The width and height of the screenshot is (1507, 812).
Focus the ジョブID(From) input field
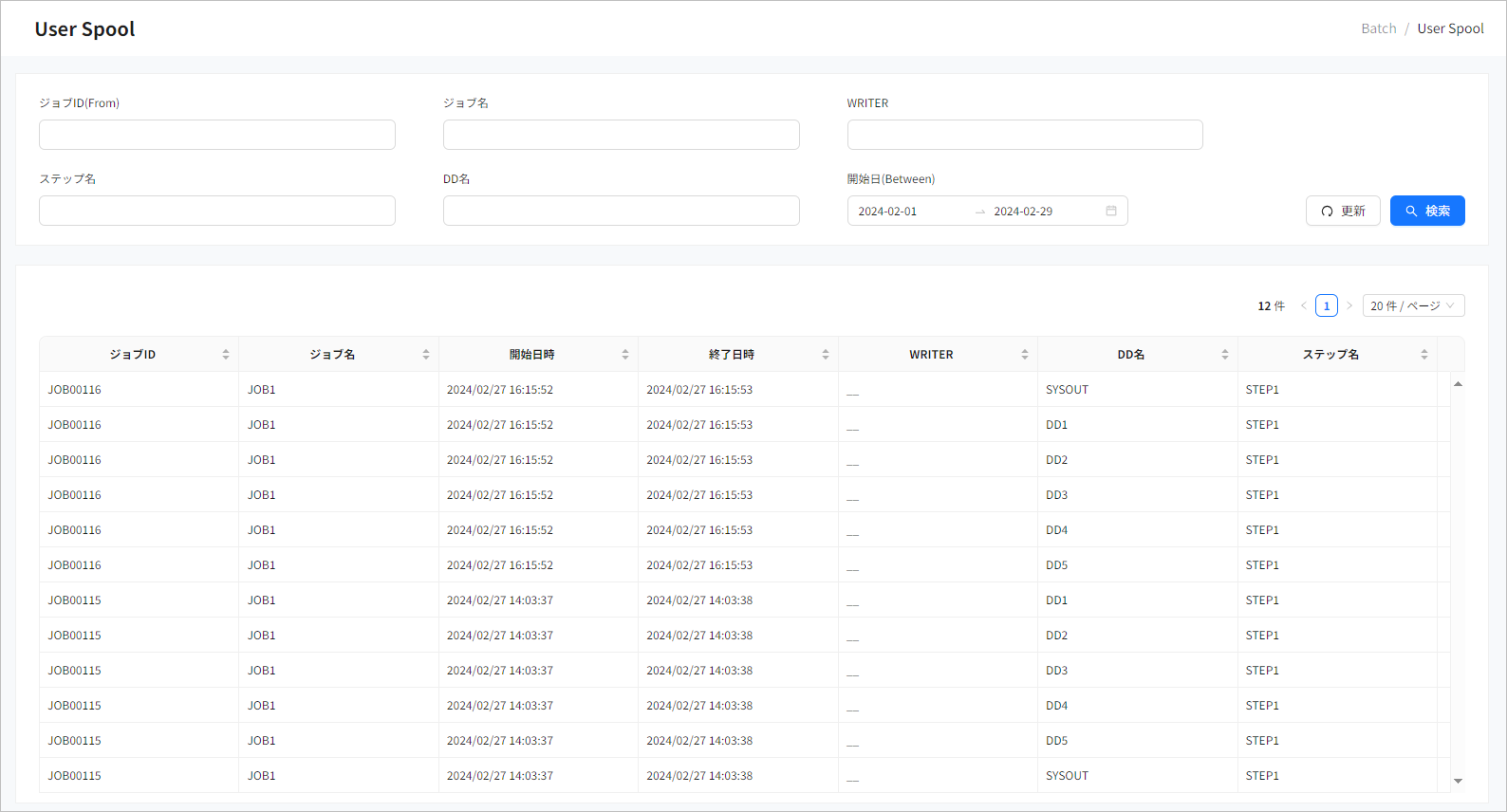(x=217, y=135)
